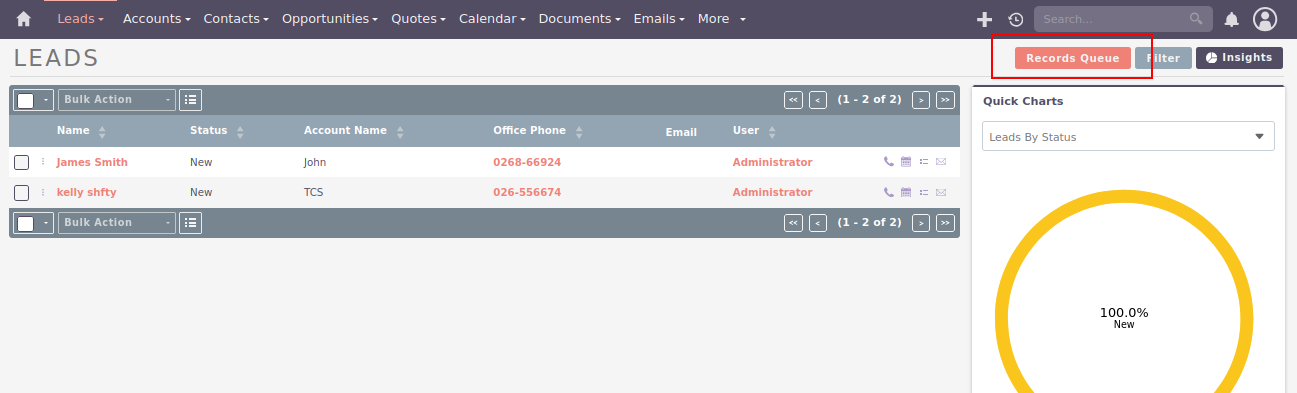1297x393 pixels.
Task: Log a call for kelly shfty
Action: point(889,192)
